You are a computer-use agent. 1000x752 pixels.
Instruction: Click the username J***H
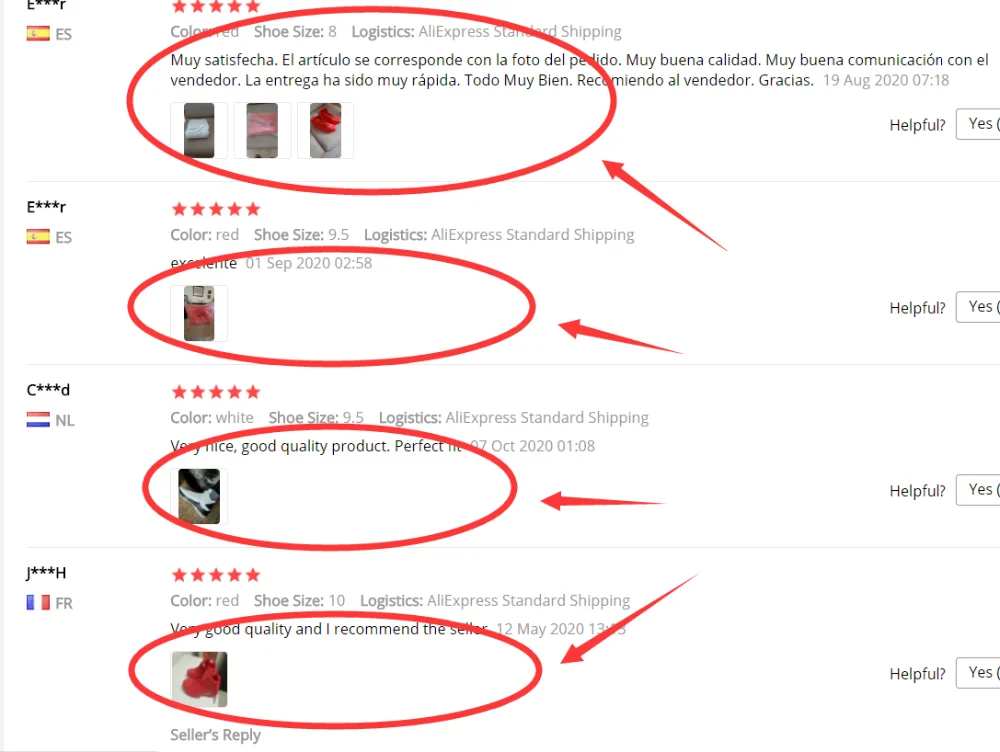[x=47, y=573]
